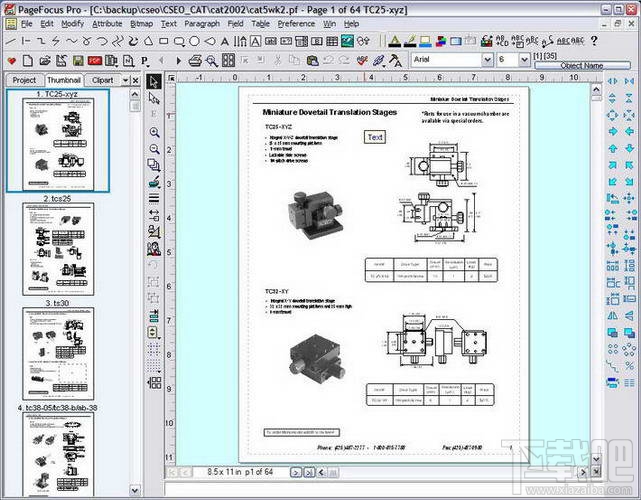The image size is (641, 500).
Task: Pick the rectangle shape tool
Action: (164, 41)
